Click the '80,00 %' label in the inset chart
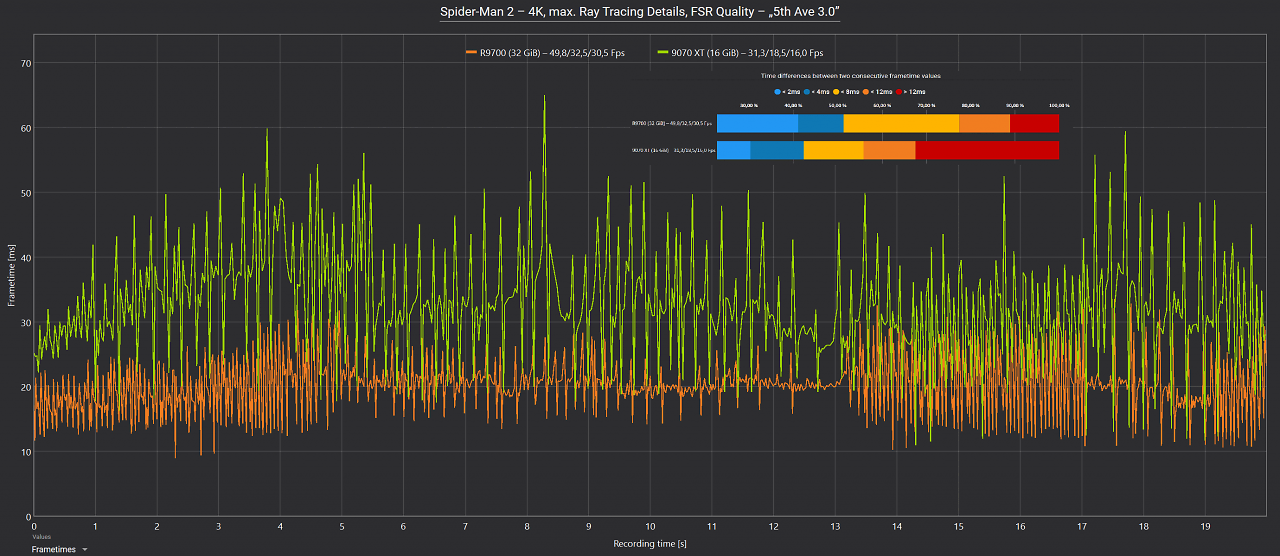Screen dimensions: 1280x556 970,105
